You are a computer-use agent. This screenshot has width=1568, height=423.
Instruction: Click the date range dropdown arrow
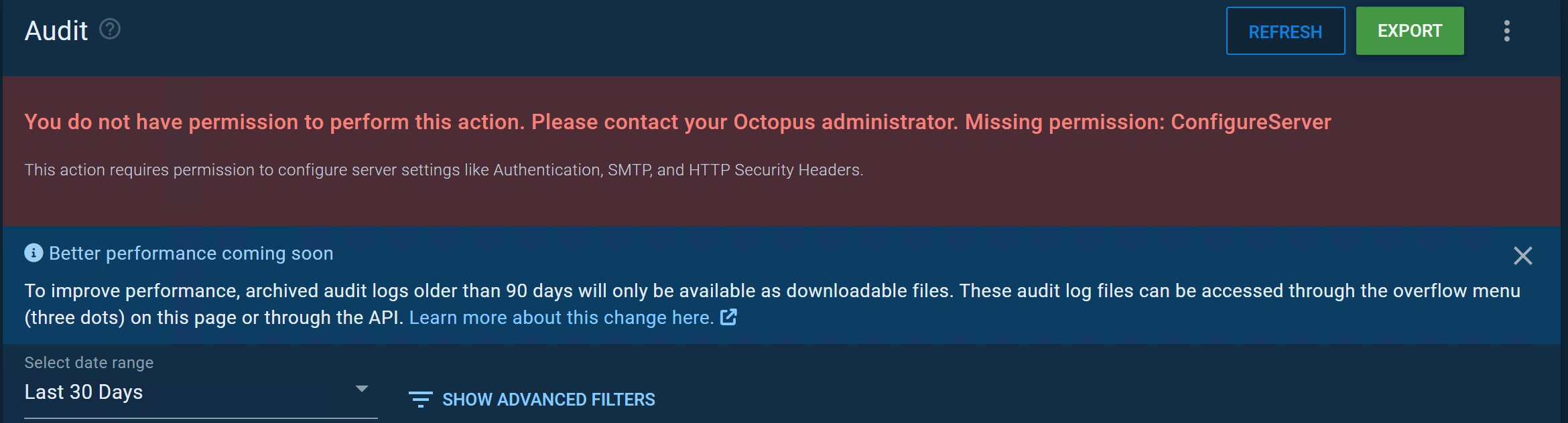(363, 388)
